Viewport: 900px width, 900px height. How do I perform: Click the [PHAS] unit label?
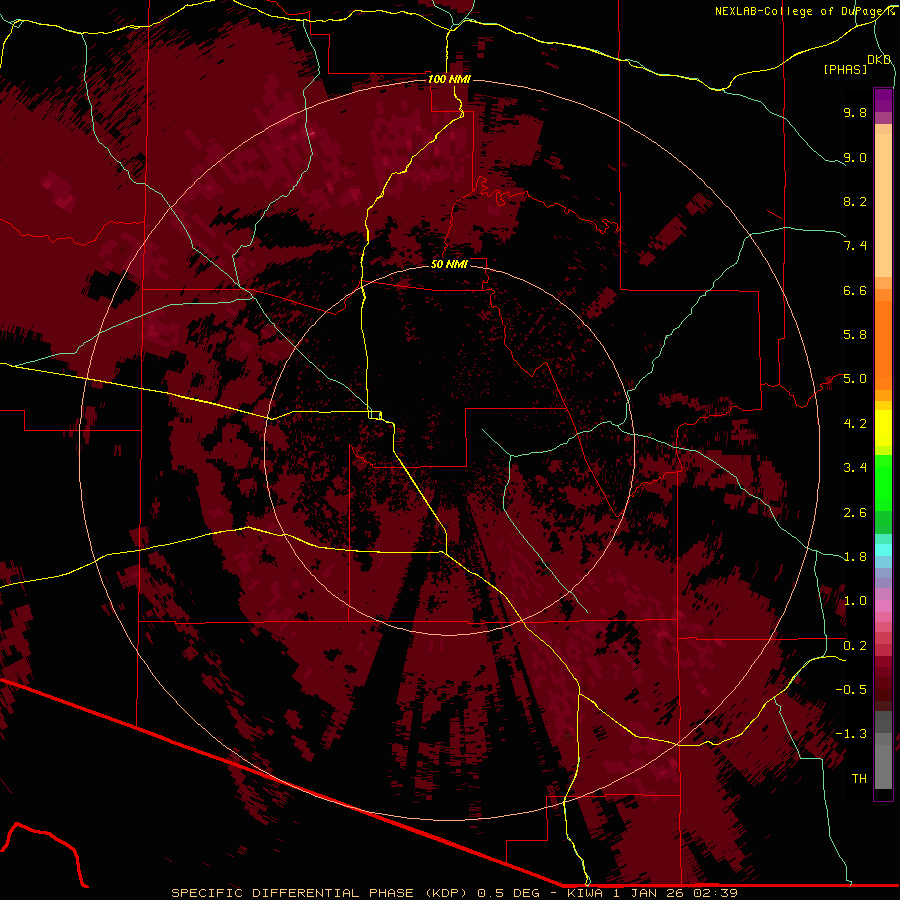coord(845,70)
